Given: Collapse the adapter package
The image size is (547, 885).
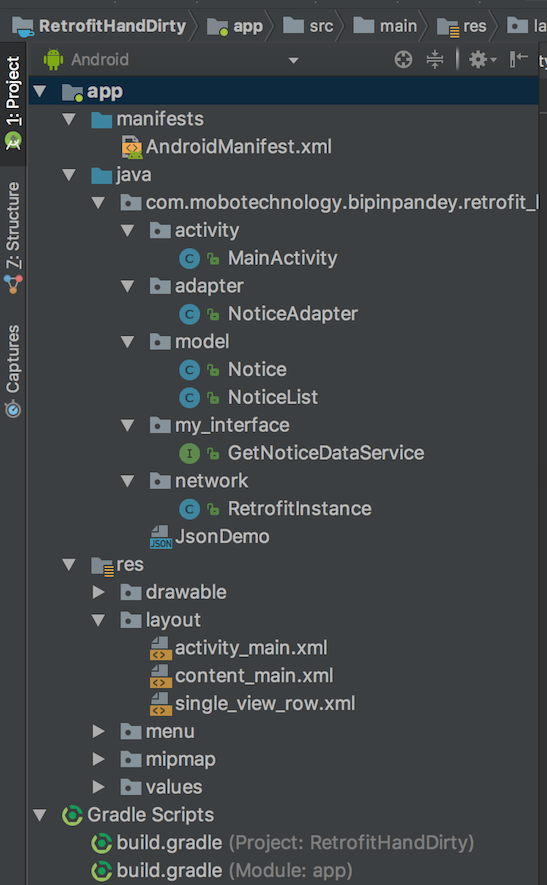Looking at the screenshot, I should coord(128,286).
